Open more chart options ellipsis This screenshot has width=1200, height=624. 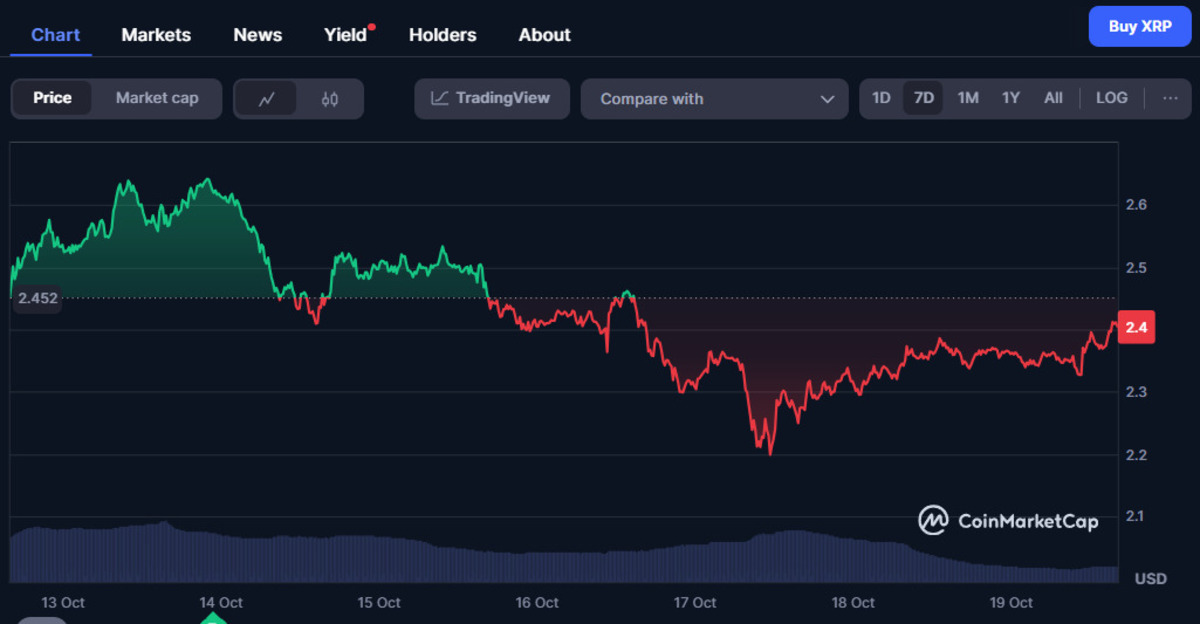pyautogui.click(x=1170, y=98)
